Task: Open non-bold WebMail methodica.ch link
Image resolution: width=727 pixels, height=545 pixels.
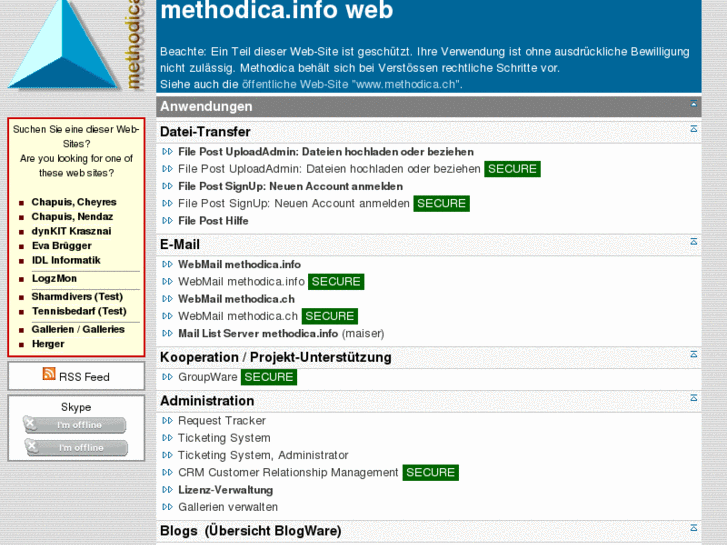Action: click(x=238, y=316)
